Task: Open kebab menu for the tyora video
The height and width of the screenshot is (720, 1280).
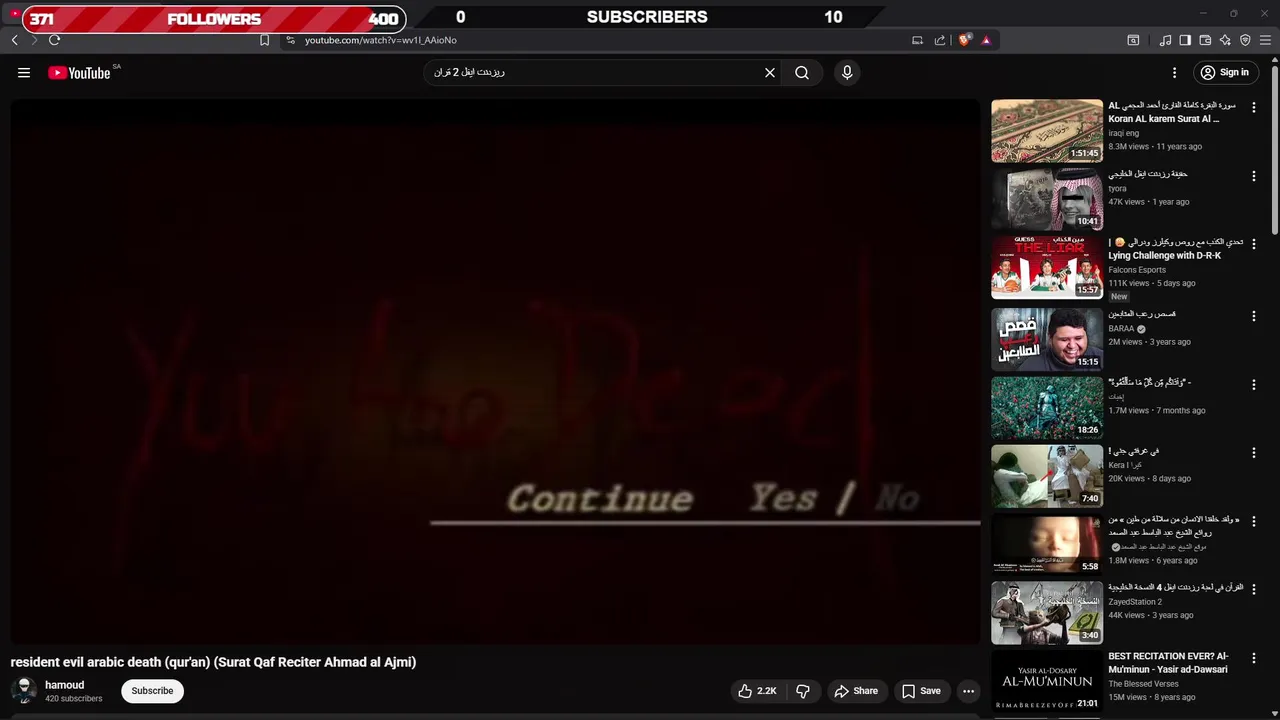Action: click(1253, 176)
